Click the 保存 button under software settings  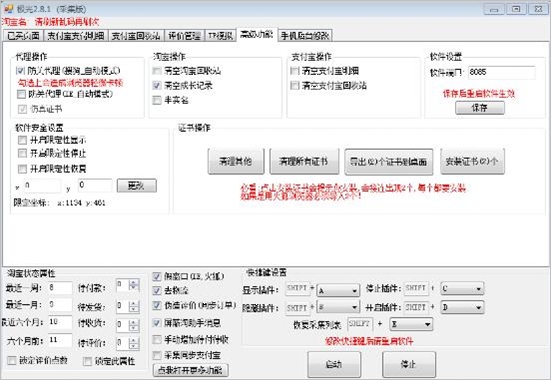[480, 108]
